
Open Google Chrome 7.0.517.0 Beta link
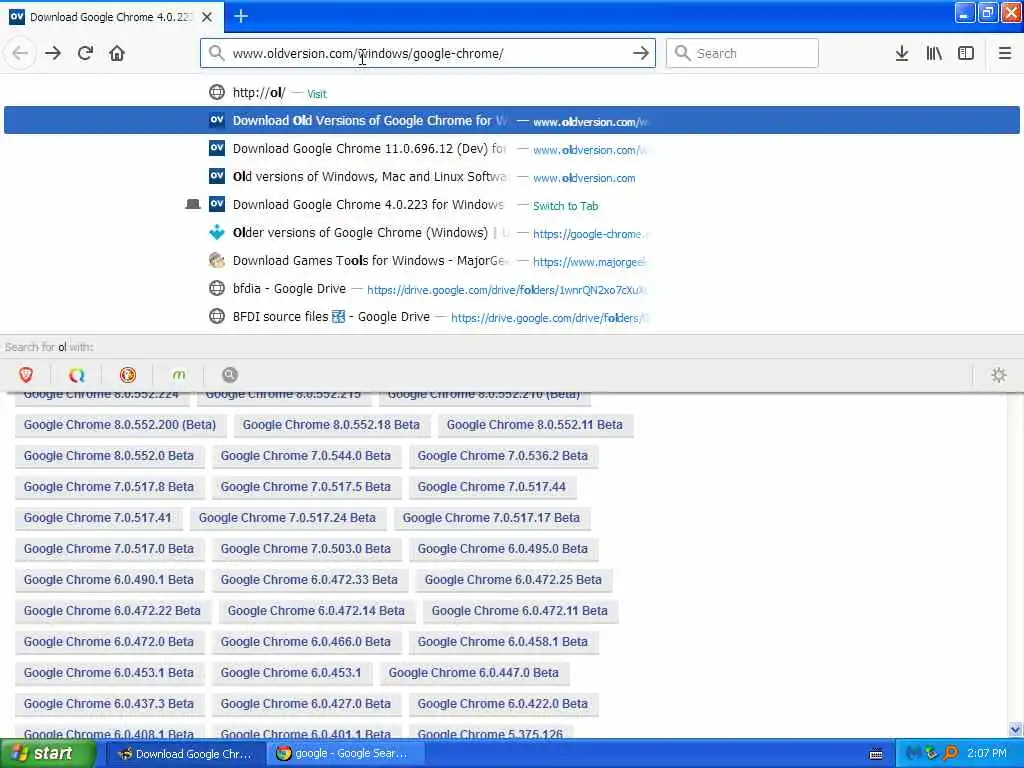coord(109,549)
